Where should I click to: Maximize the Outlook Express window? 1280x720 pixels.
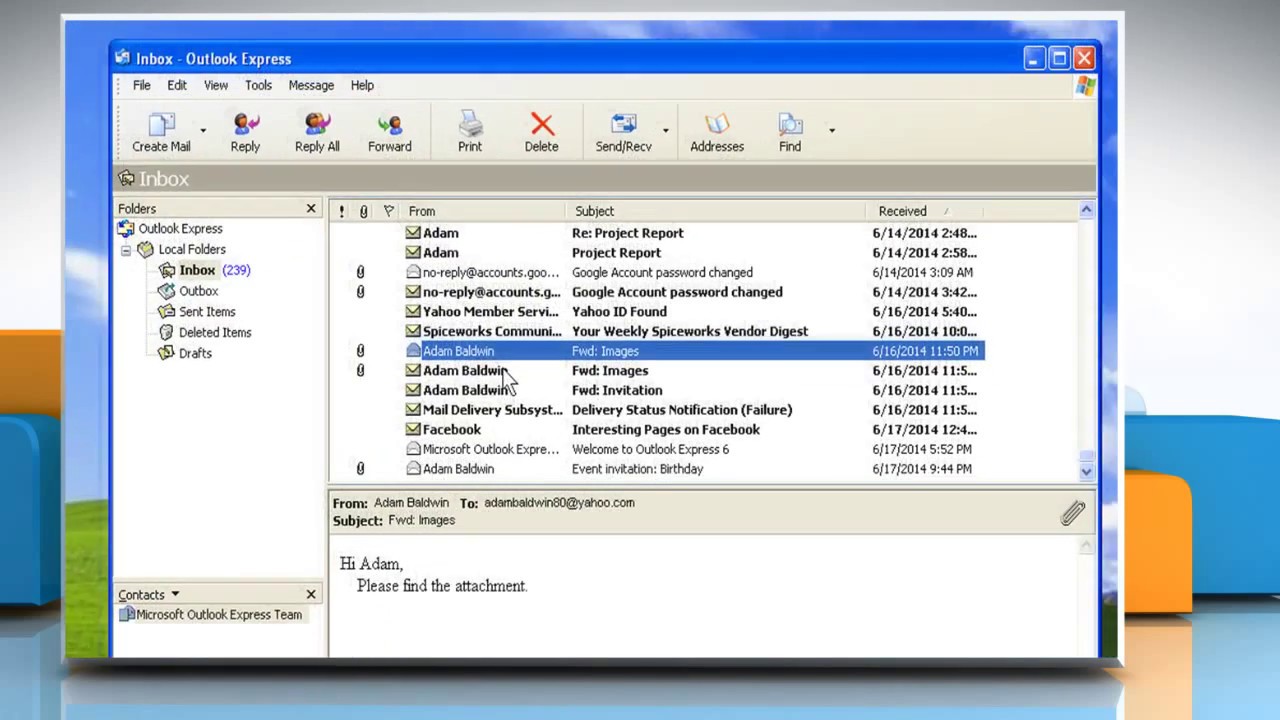pos(1059,59)
